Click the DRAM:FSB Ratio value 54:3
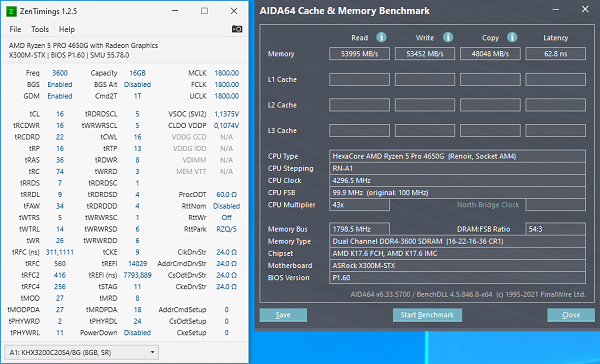Screen dimensions: 600x364 point(556,229)
